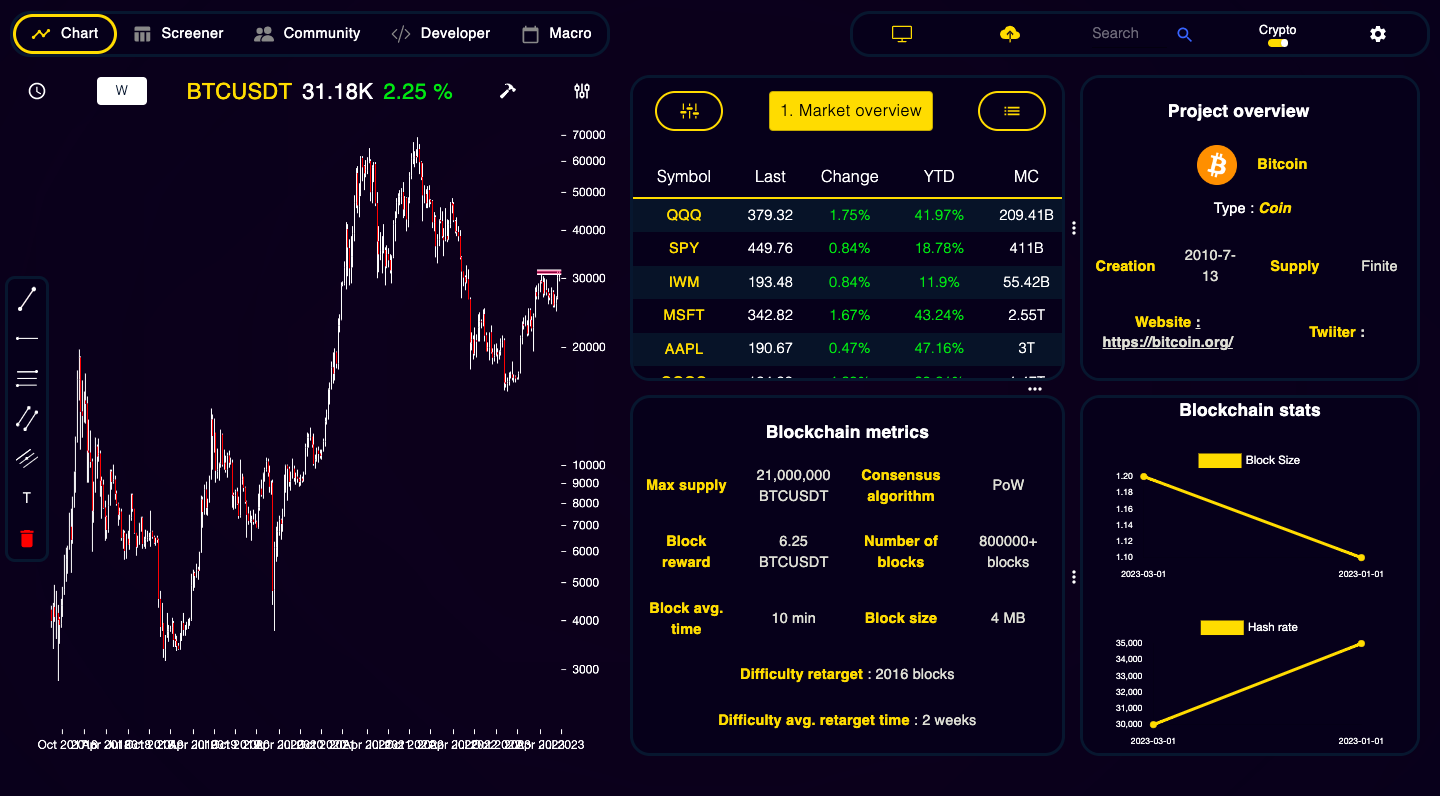Image resolution: width=1440 pixels, height=796 pixels.
Task: Click the Hash rate 2023-01-01 data point
Action: coord(1361,643)
